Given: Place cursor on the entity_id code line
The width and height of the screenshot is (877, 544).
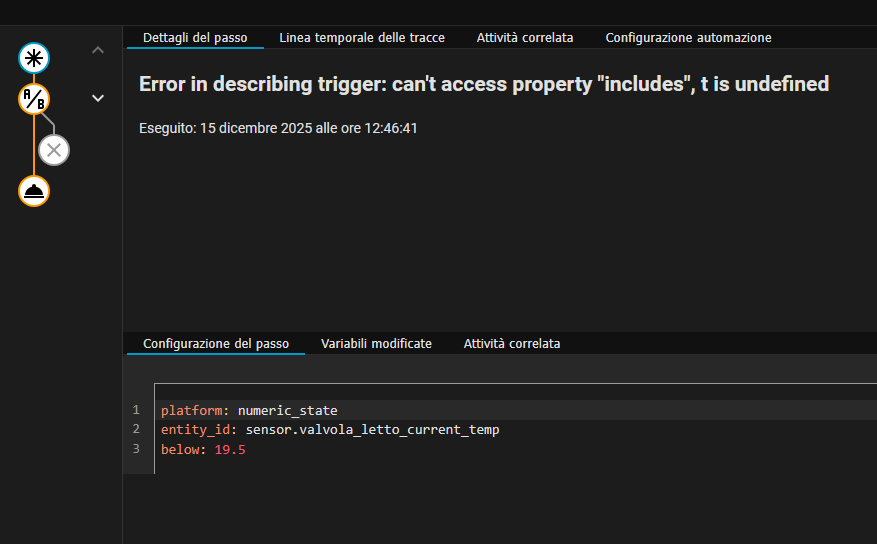Looking at the screenshot, I should coord(330,430).
